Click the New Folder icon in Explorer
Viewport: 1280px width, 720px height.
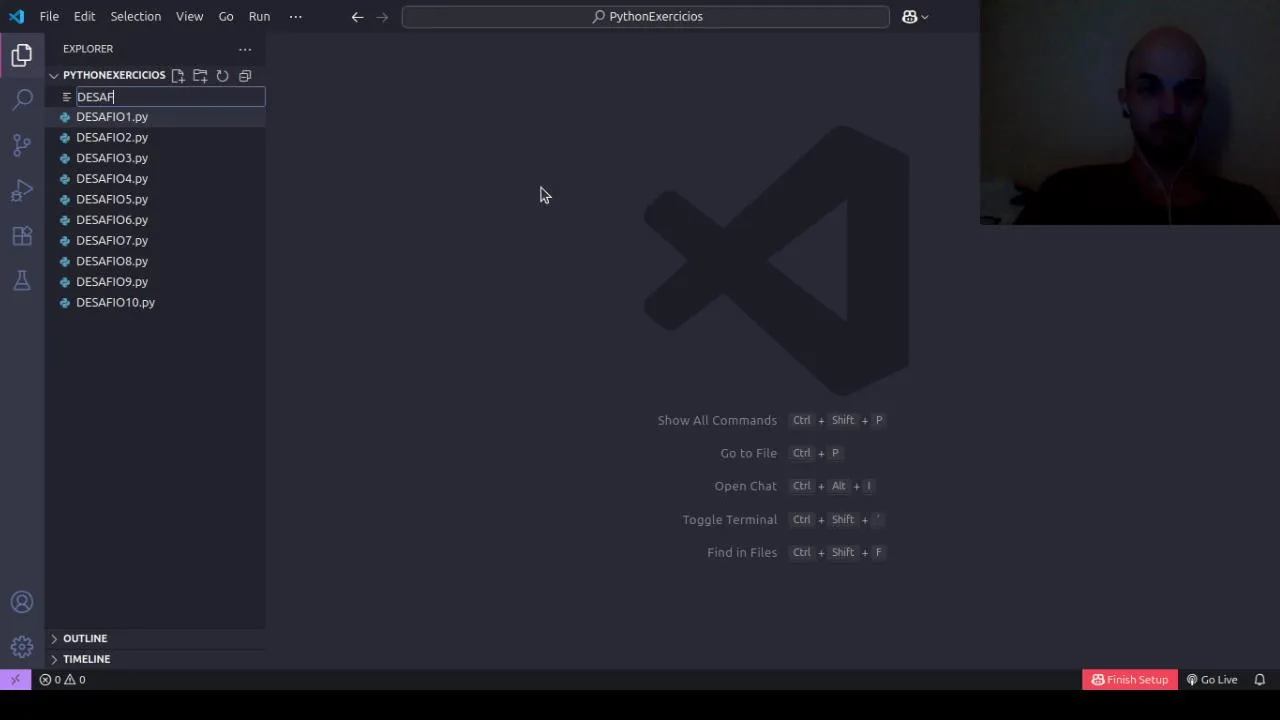pos(200,75)
